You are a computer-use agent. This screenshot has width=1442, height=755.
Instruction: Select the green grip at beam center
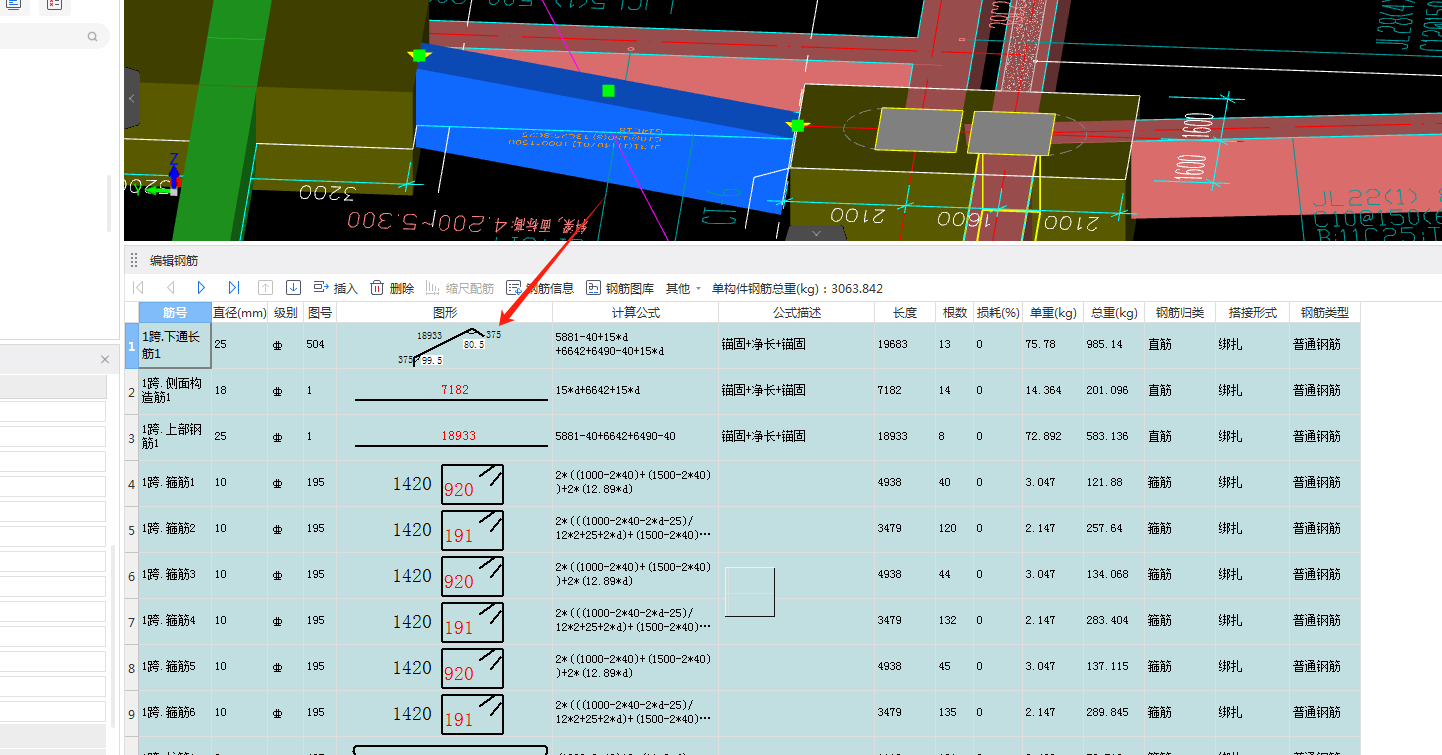click(608, 91)
